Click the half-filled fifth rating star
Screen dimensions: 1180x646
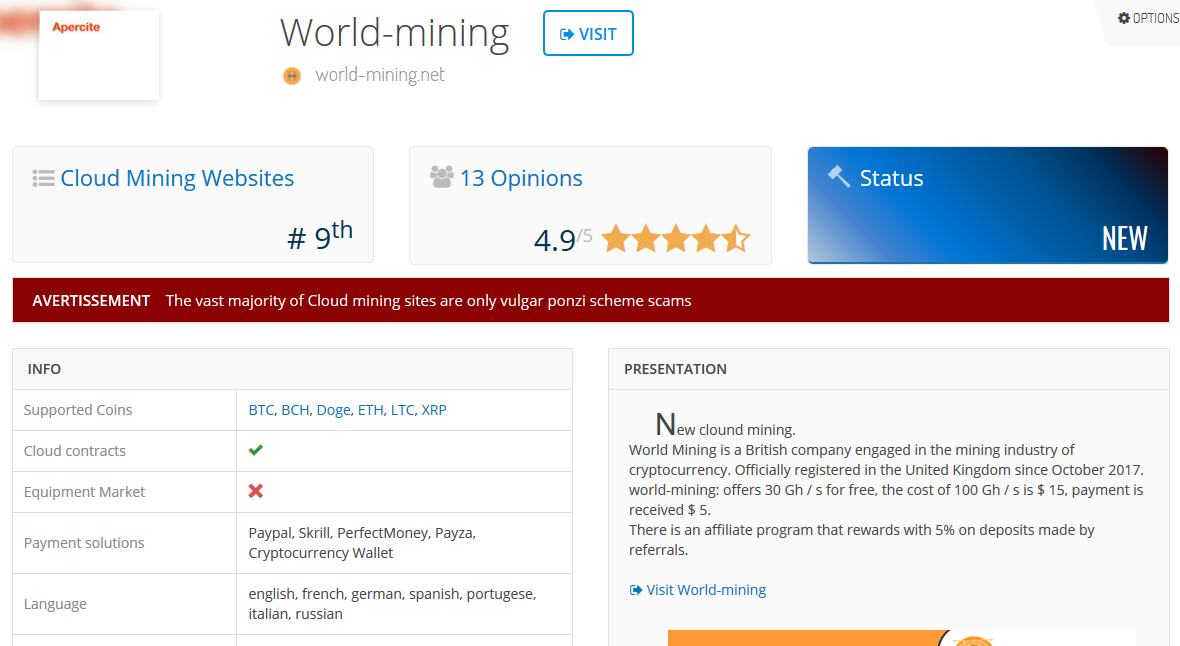tap(736, 239)
